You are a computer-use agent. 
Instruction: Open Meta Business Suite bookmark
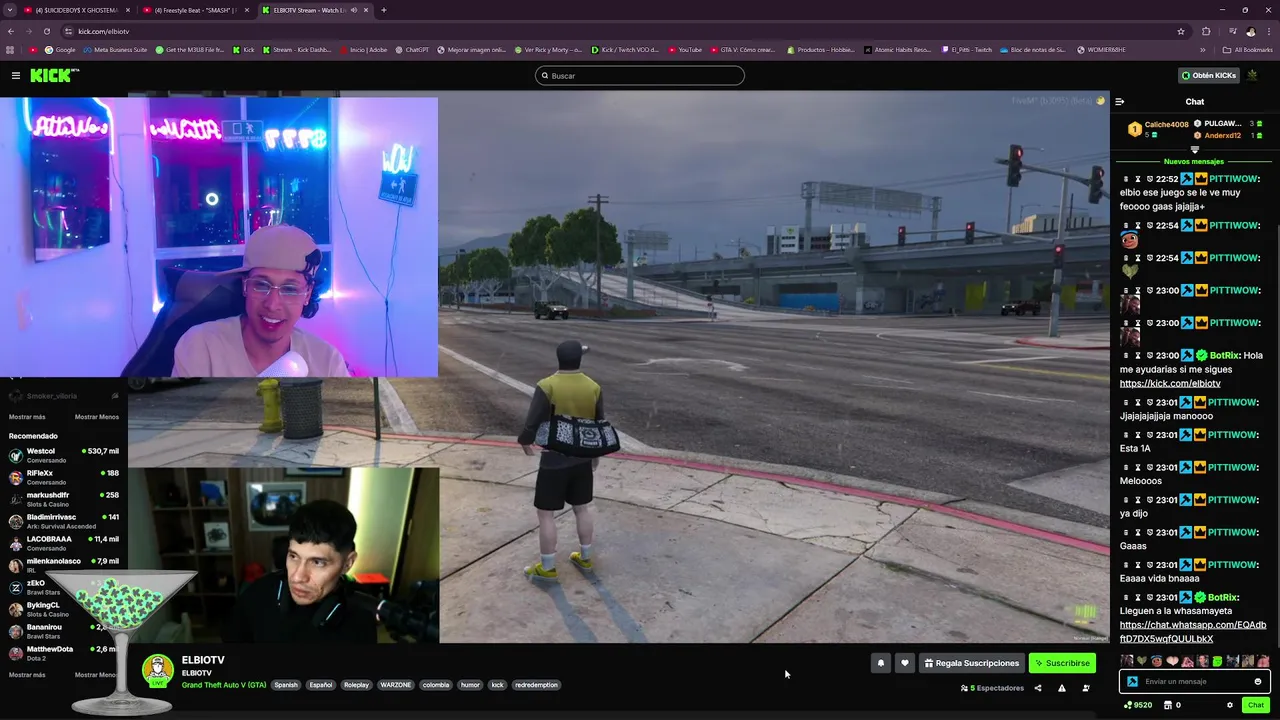(115, 50)
